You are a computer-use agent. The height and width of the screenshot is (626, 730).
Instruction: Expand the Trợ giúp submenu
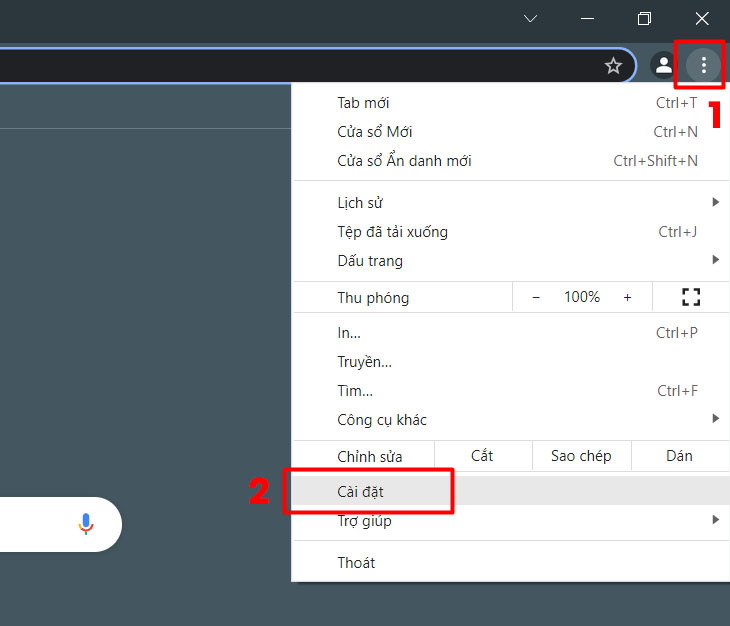[715, 520]
